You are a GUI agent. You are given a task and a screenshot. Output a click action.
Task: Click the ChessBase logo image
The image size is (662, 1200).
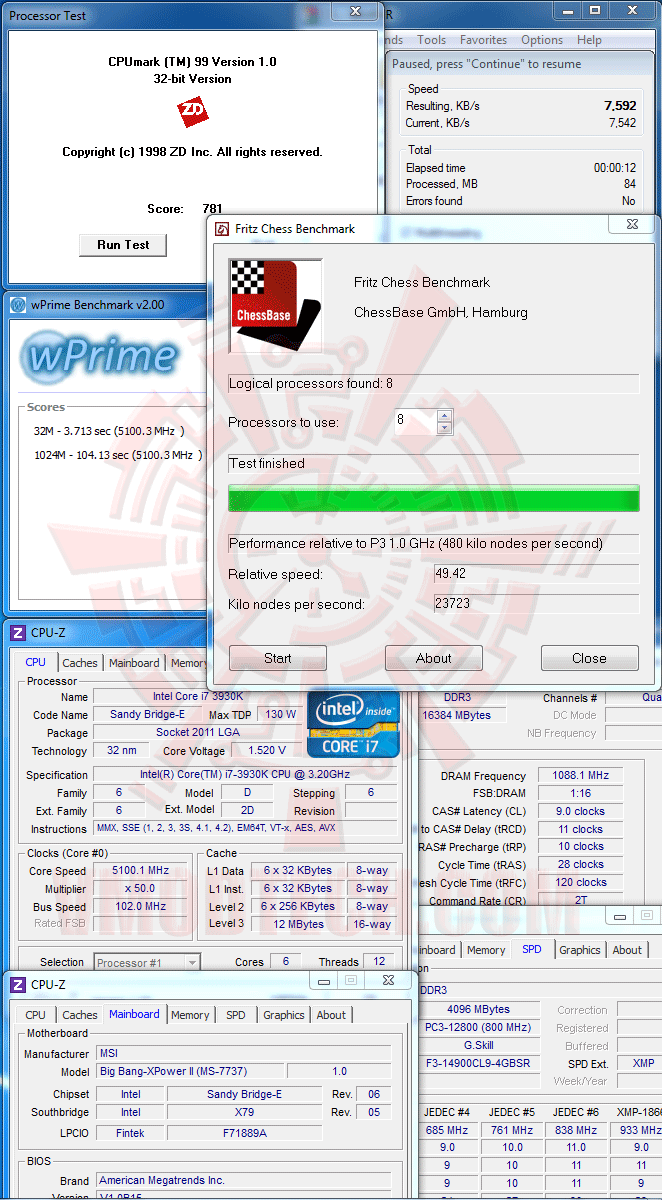point(276,306)
